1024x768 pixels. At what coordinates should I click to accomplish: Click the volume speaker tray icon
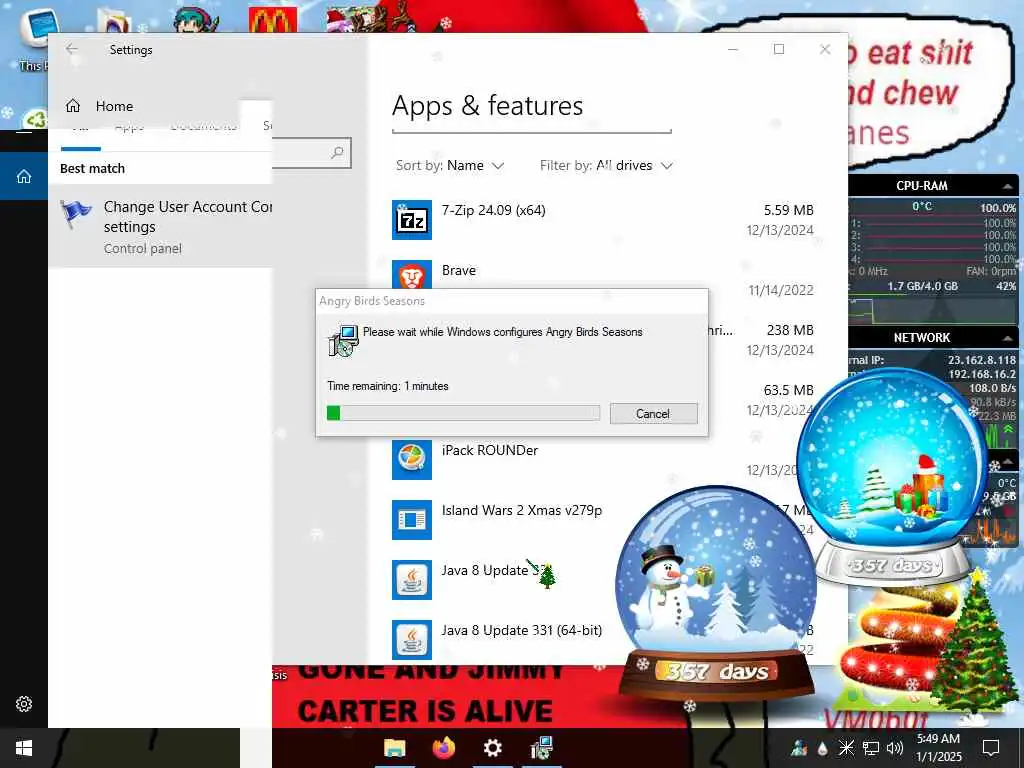coord(895,748)
